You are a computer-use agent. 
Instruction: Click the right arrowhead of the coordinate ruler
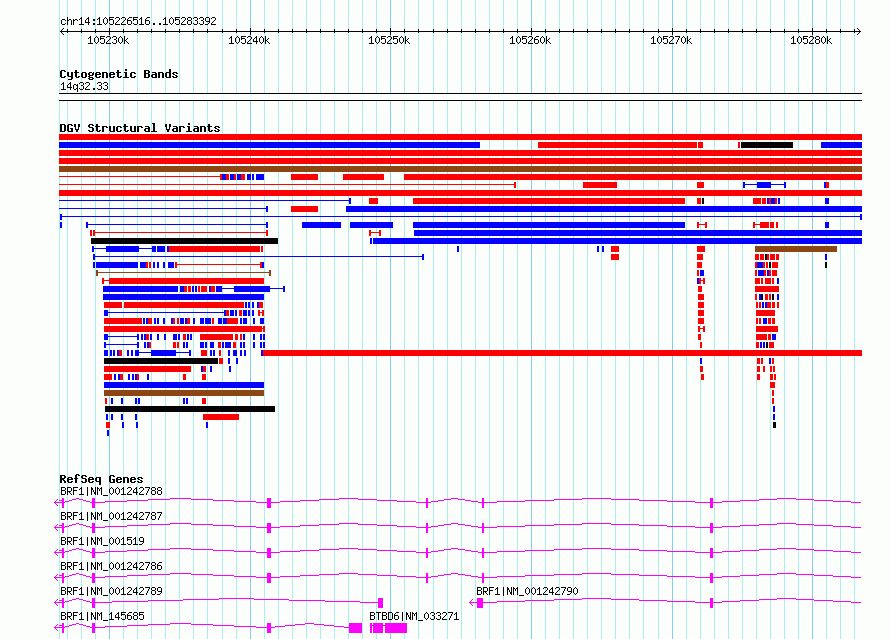858,32
